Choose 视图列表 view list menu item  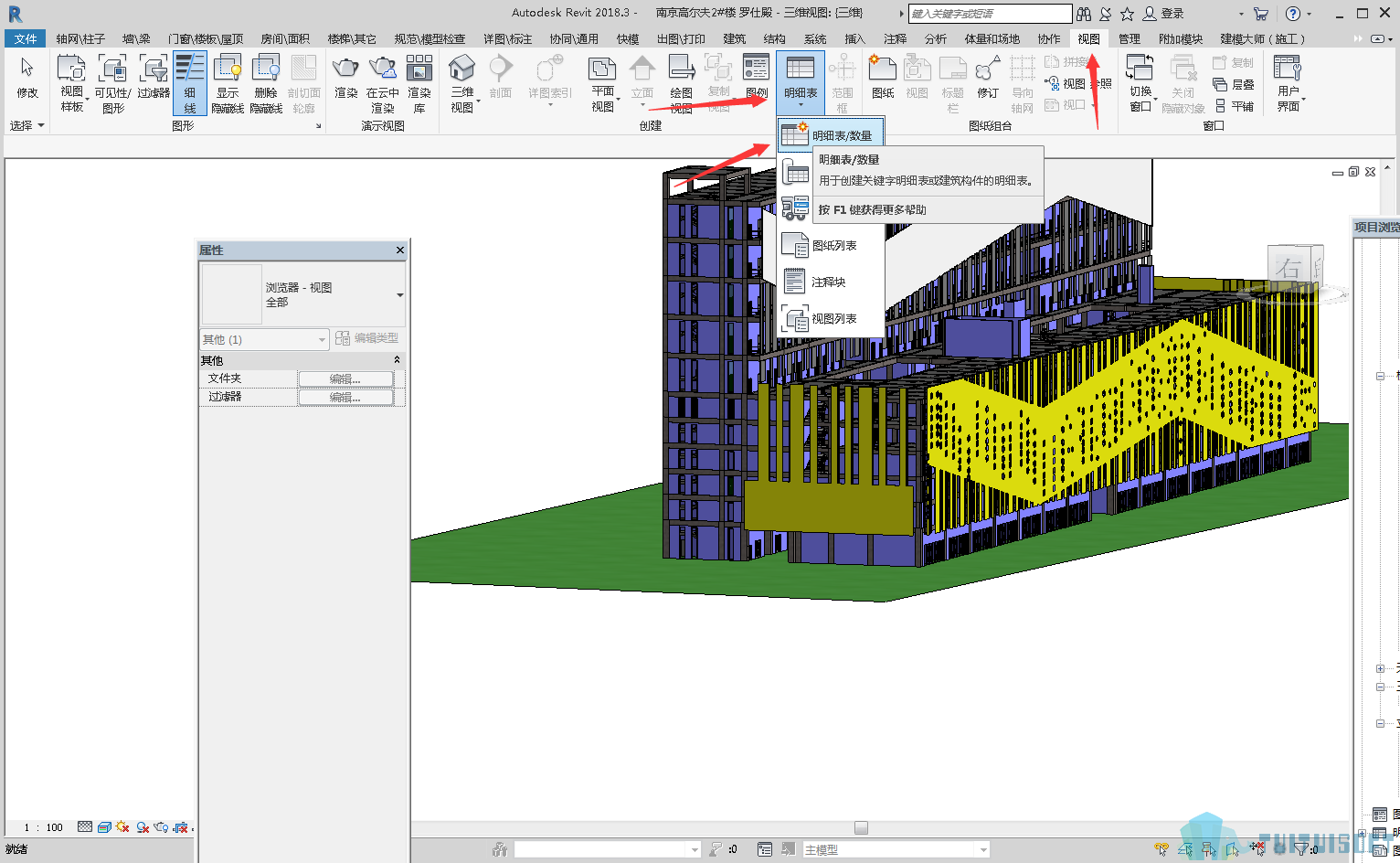831,318
